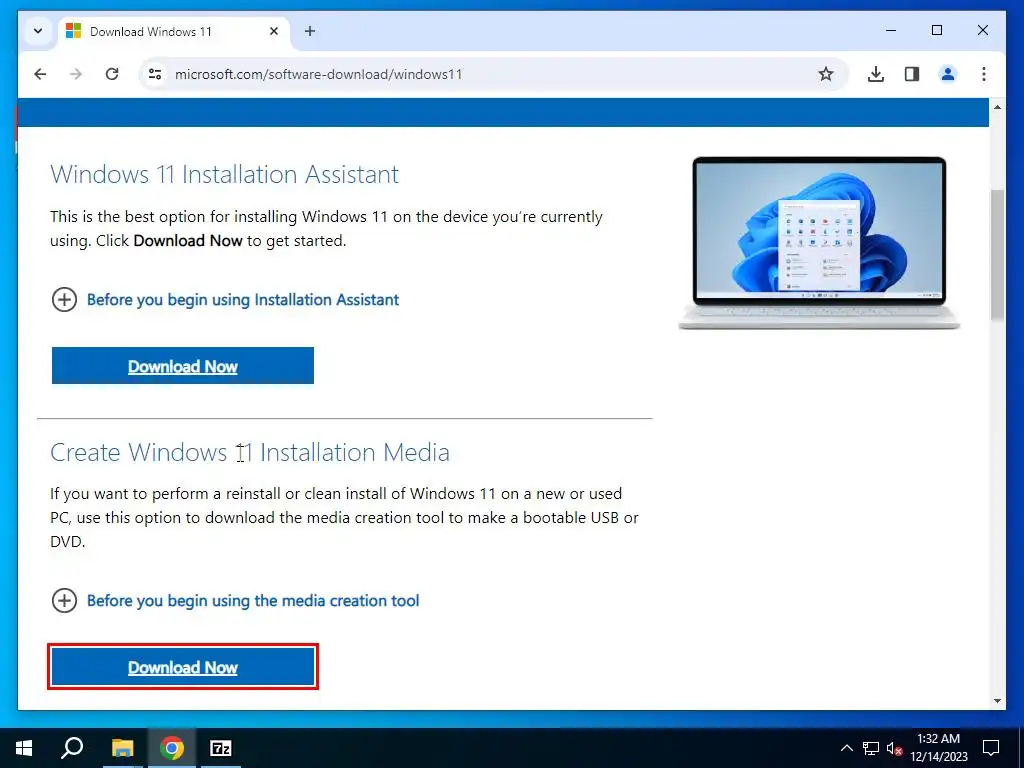Bookmark this page with the star icon
Screen dimensions: 1024x768
pos(825,74)
